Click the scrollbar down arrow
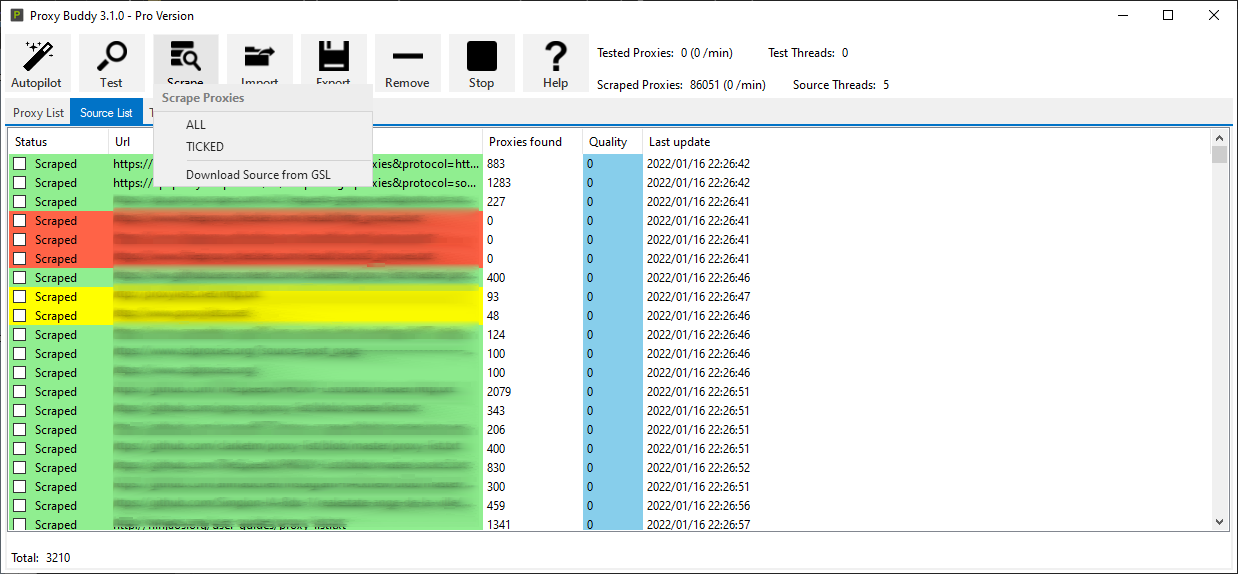This screenshot has height=574, width=1238. [x=1219, y=521]
